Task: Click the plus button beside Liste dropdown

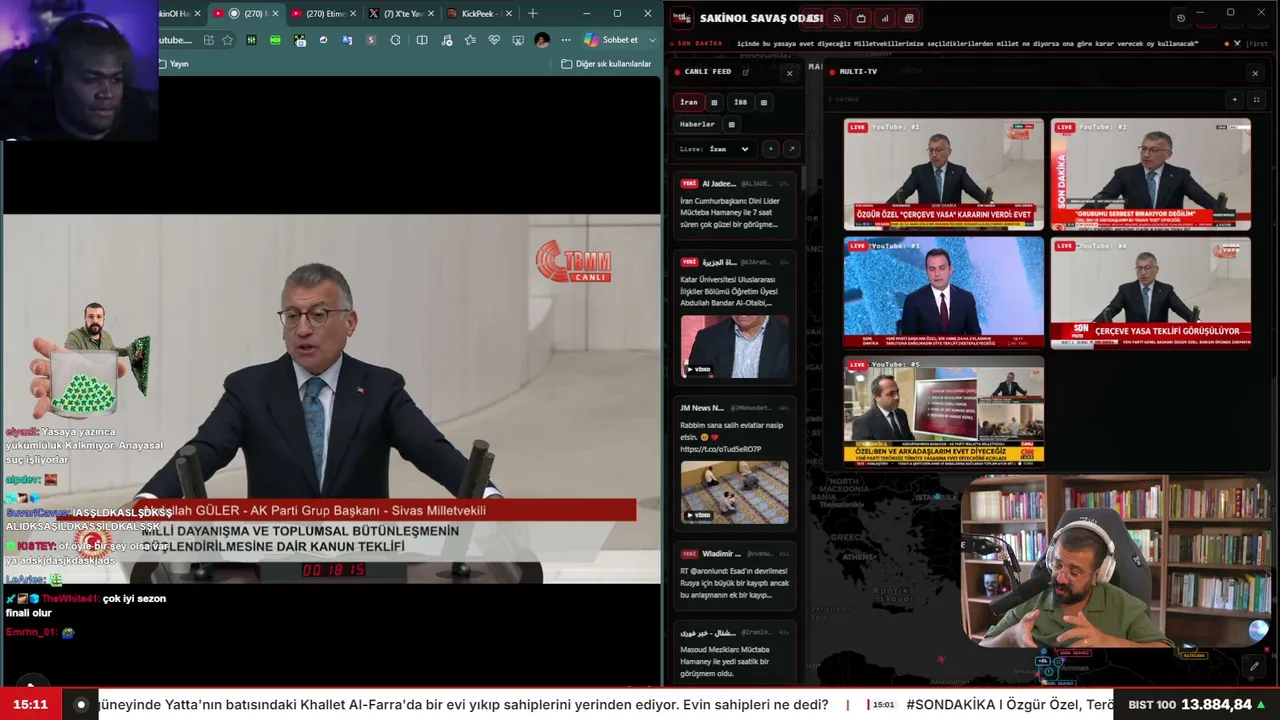Action: pos(770,149)
